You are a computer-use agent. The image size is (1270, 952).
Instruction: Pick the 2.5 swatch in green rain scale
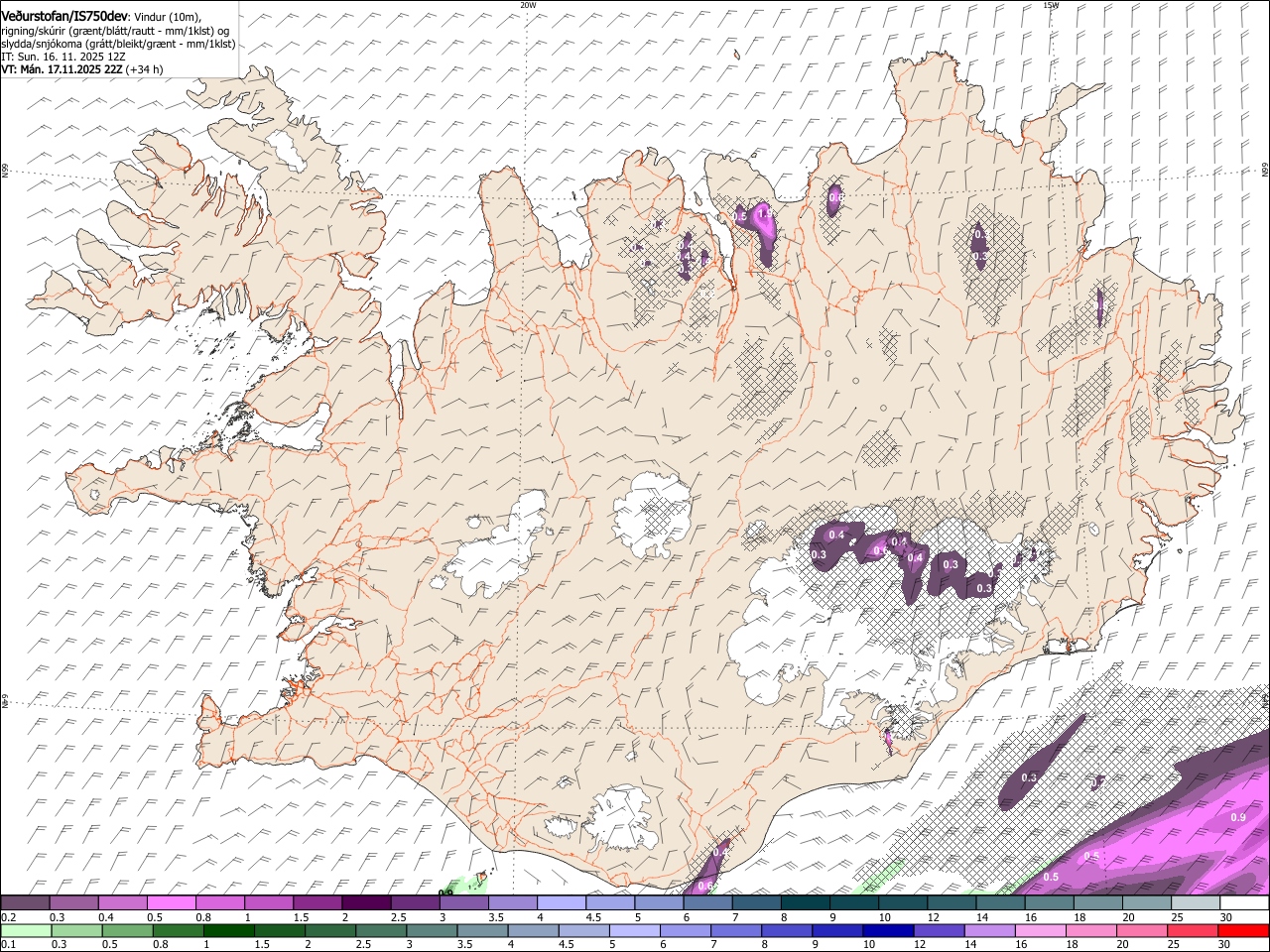pyautogui.click(x=381, y=930)
